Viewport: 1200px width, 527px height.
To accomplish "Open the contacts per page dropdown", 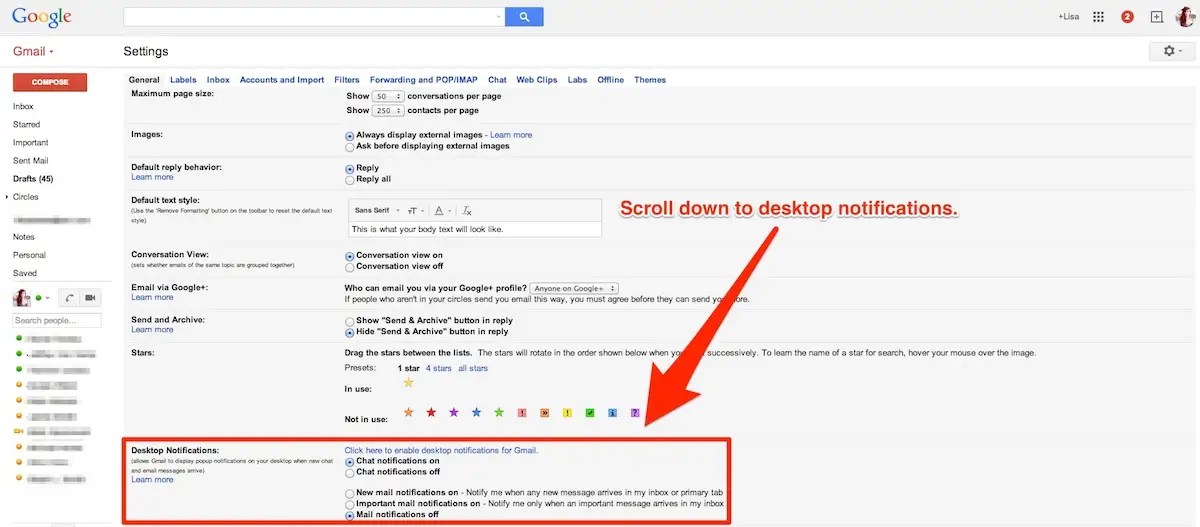I will coord(388,111).
